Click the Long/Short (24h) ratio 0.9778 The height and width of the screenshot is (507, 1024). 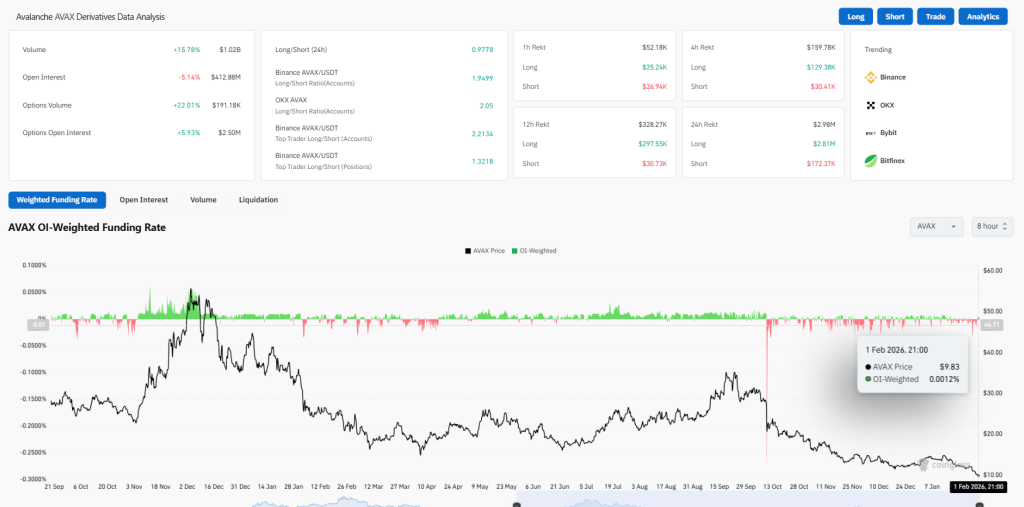click(482, 50)
